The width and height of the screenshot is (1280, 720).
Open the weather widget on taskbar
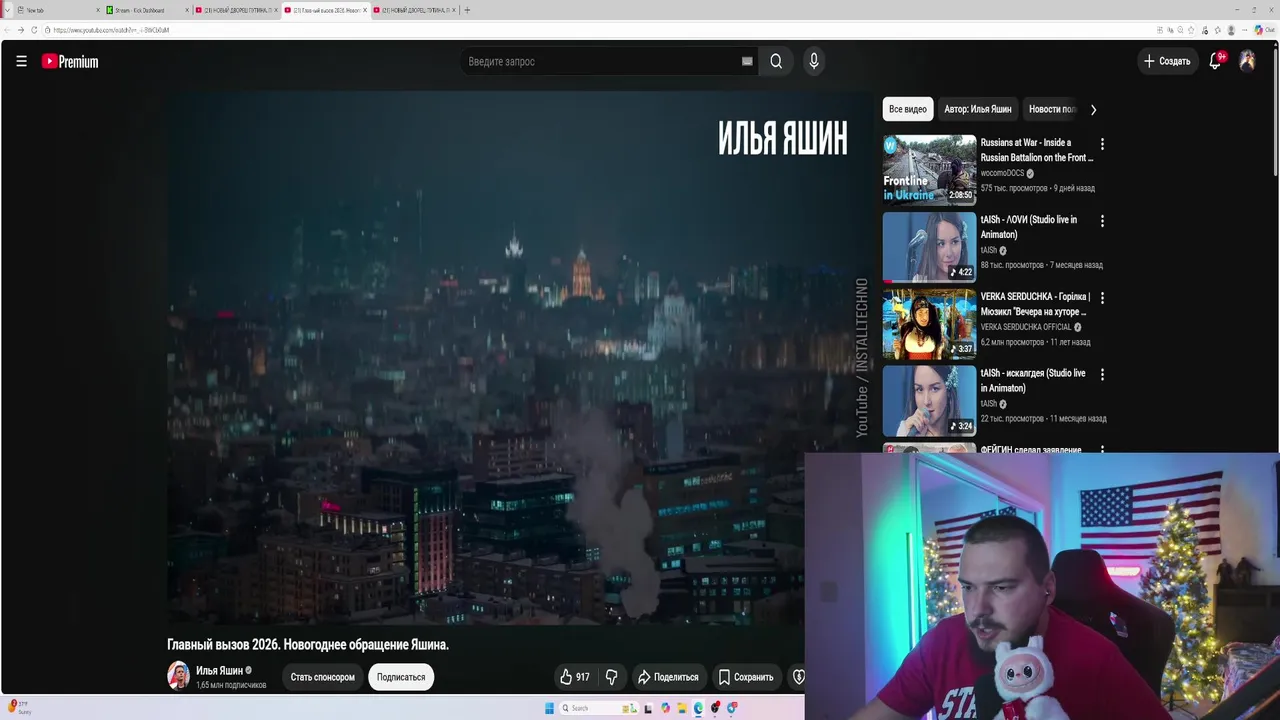(x=19, y=708)
